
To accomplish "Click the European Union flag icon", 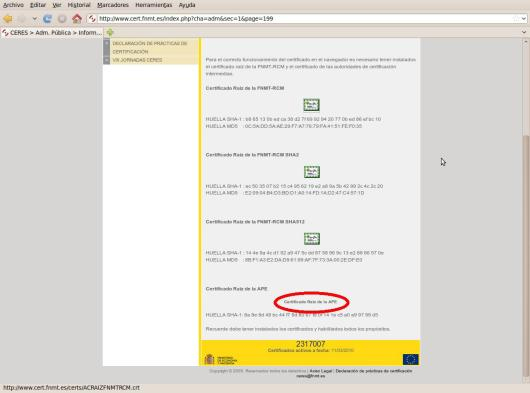I will click(x=411, y=359).
